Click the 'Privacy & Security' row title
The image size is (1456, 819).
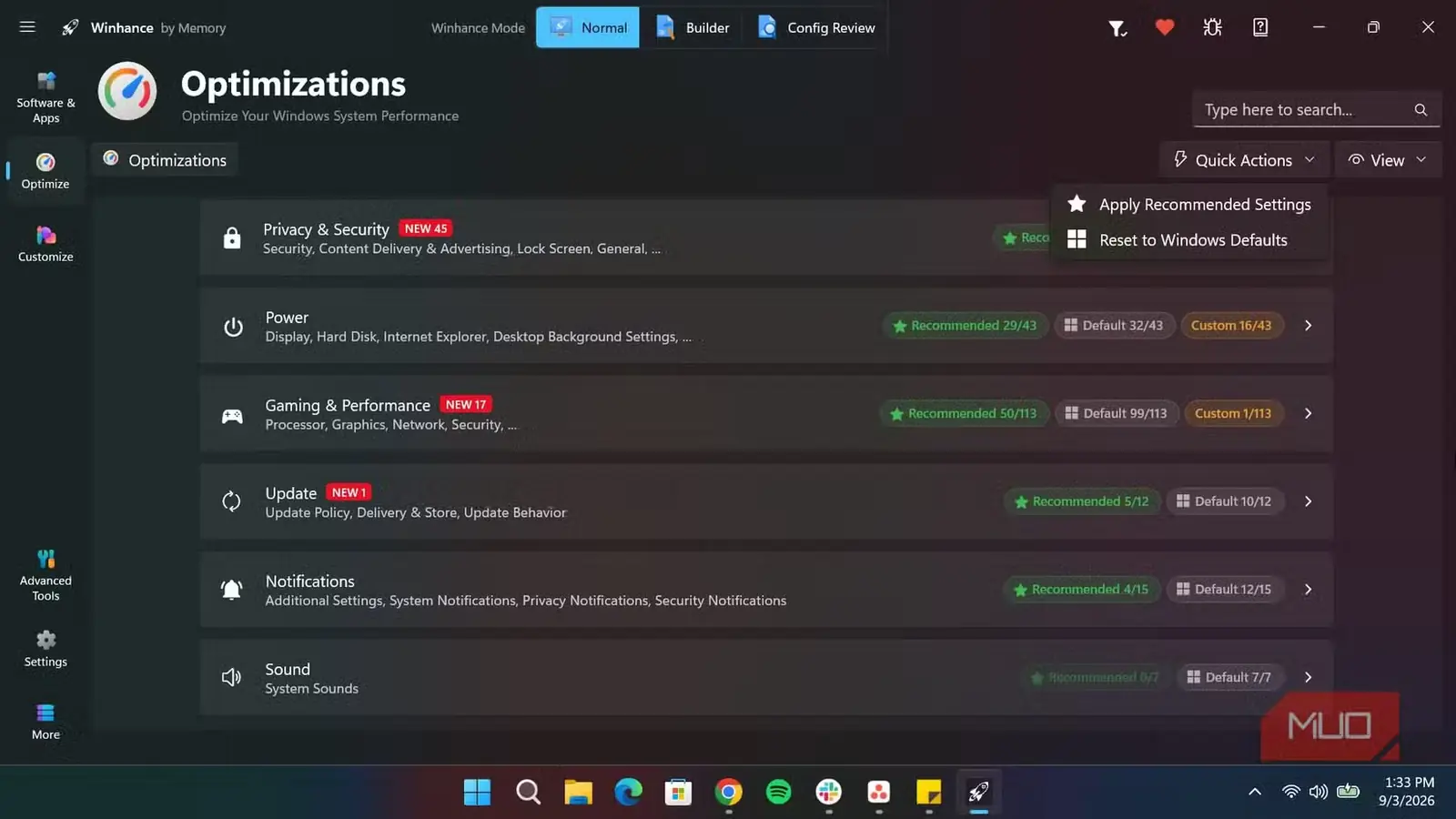[326, 229]
